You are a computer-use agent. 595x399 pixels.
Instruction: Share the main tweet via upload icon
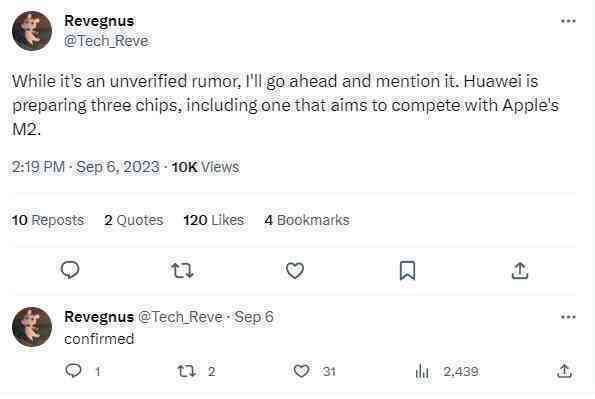point(520,270)
